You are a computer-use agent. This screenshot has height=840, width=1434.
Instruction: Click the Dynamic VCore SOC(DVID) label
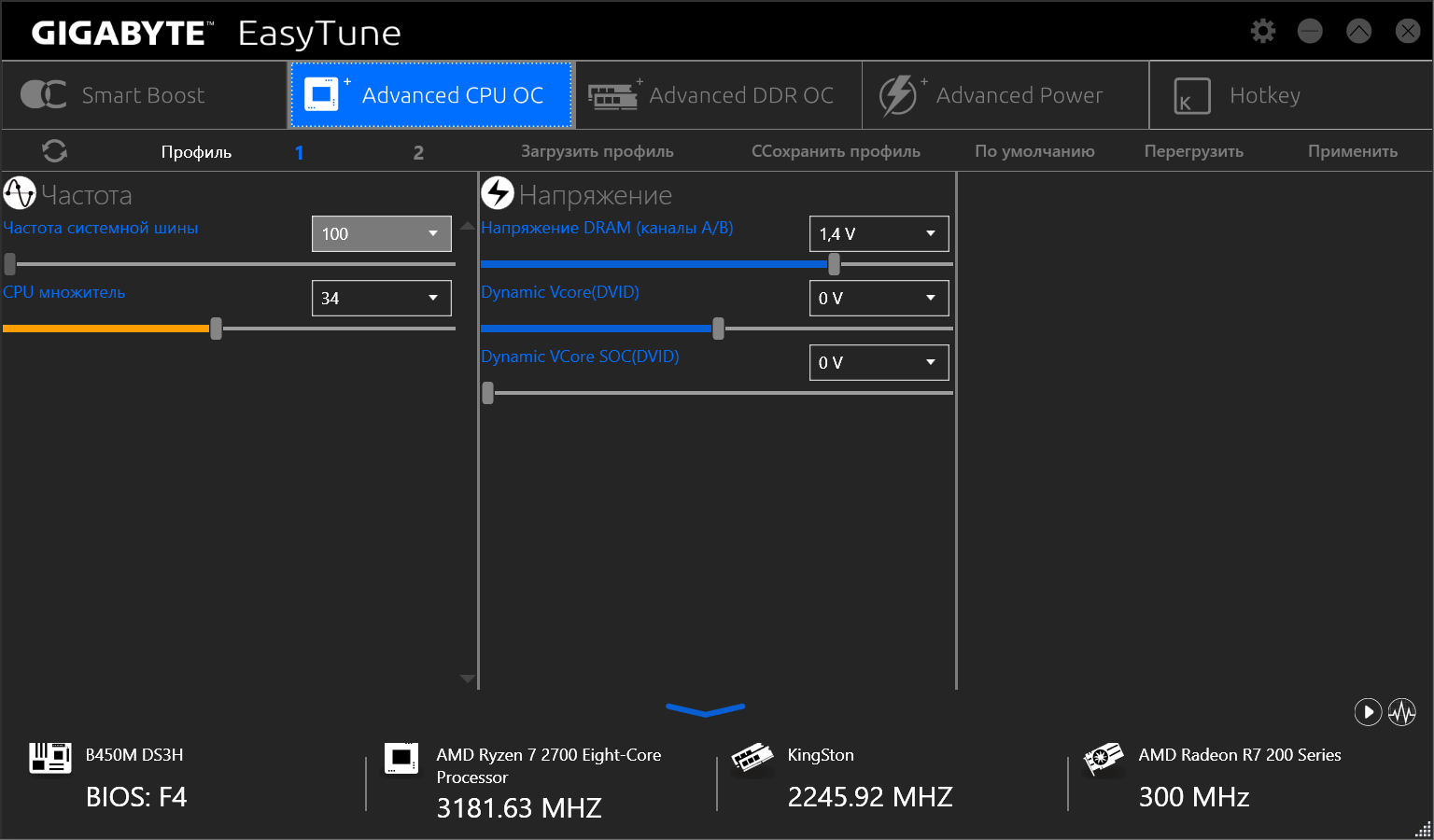click(x=580, y=357)
